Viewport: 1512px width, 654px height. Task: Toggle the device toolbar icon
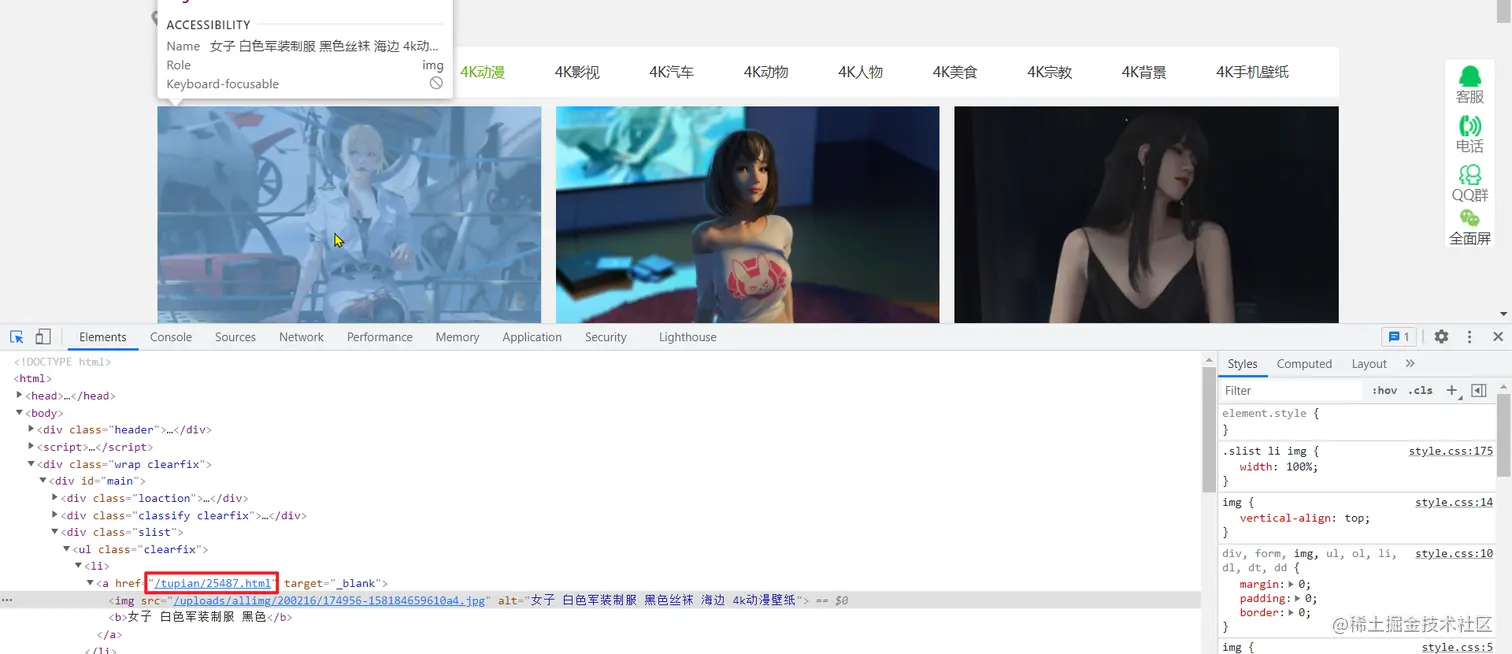[43, 337]
